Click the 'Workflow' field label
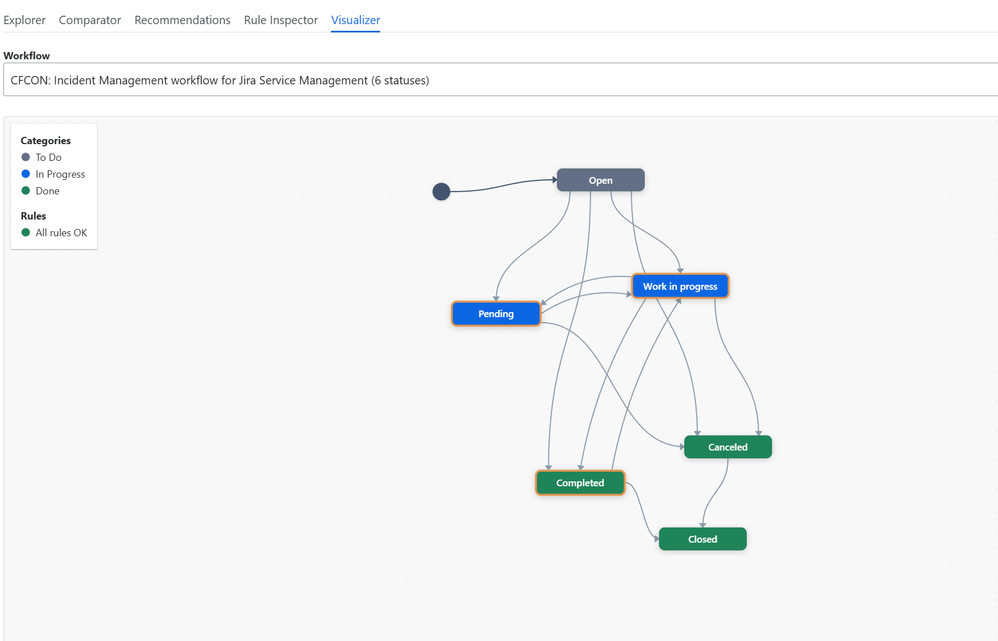 pos(26,55)
